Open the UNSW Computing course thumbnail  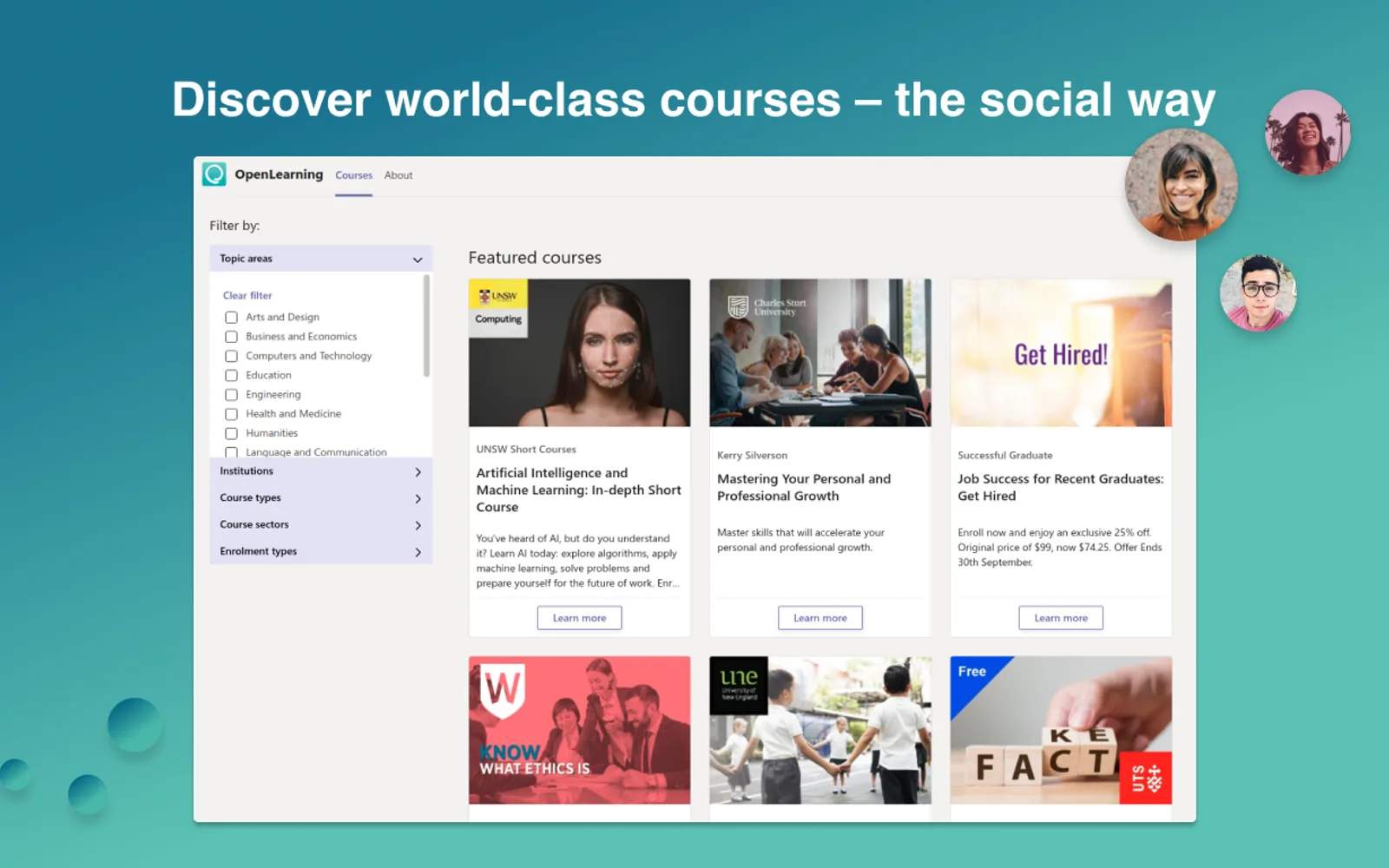coord(579,352)
